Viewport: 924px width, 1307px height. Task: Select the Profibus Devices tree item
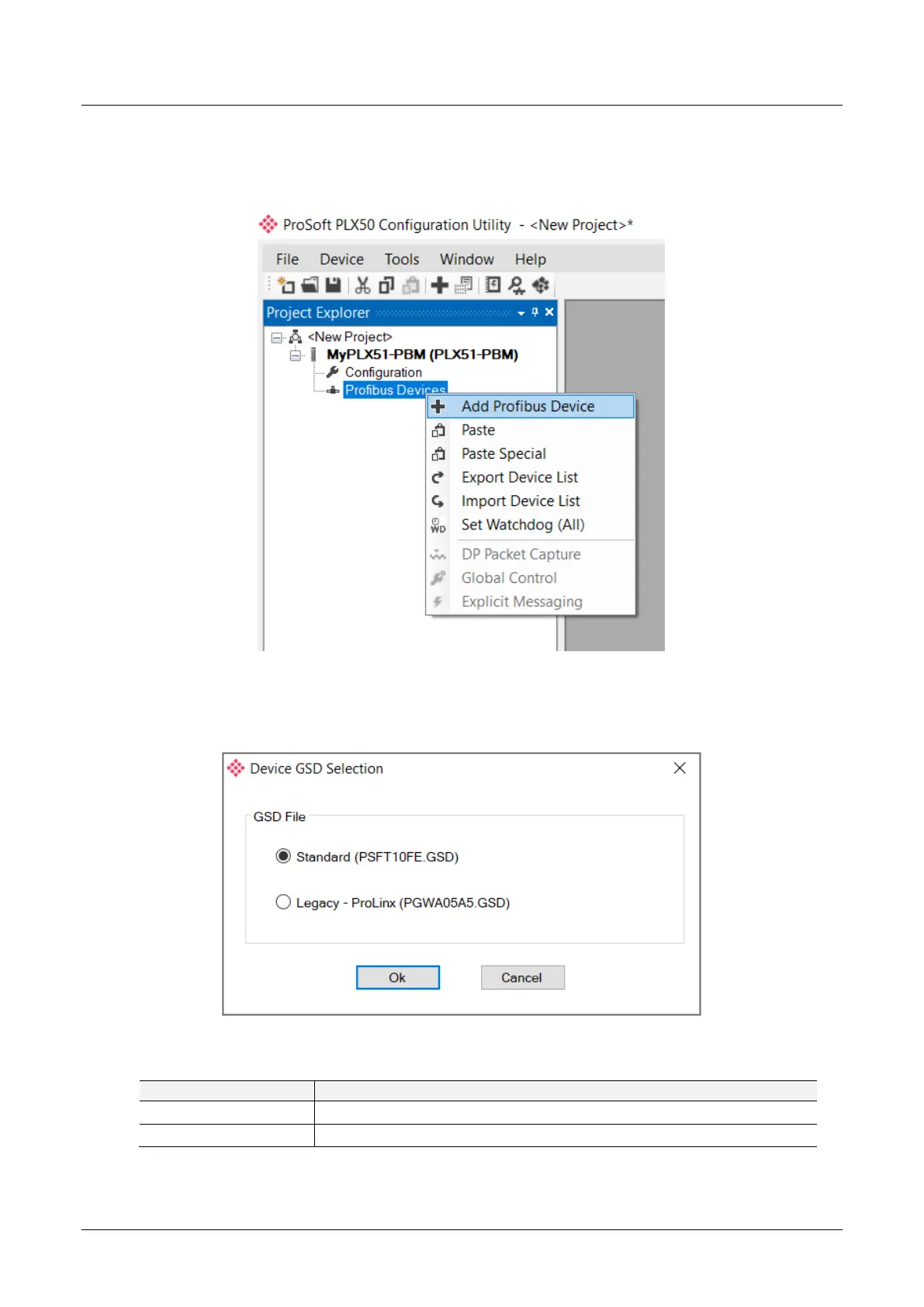395,390
